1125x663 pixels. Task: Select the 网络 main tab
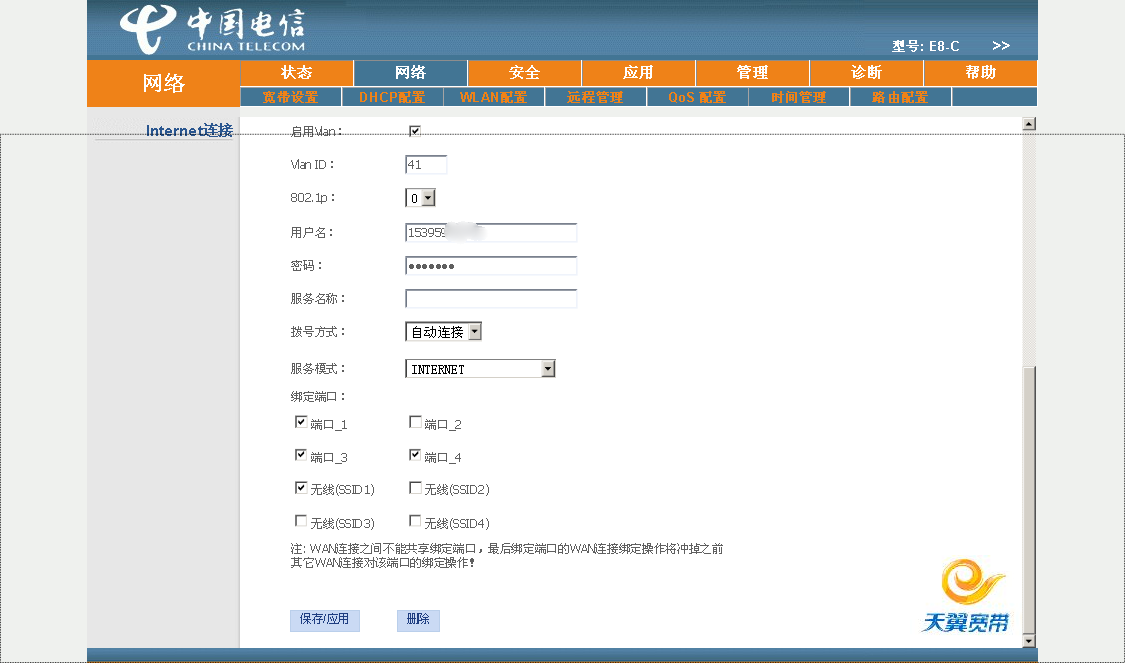(410, 72)
